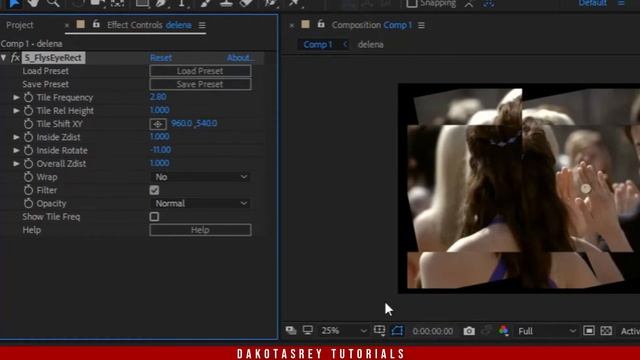Select the Clone Stamp tool

pos(226,3)
